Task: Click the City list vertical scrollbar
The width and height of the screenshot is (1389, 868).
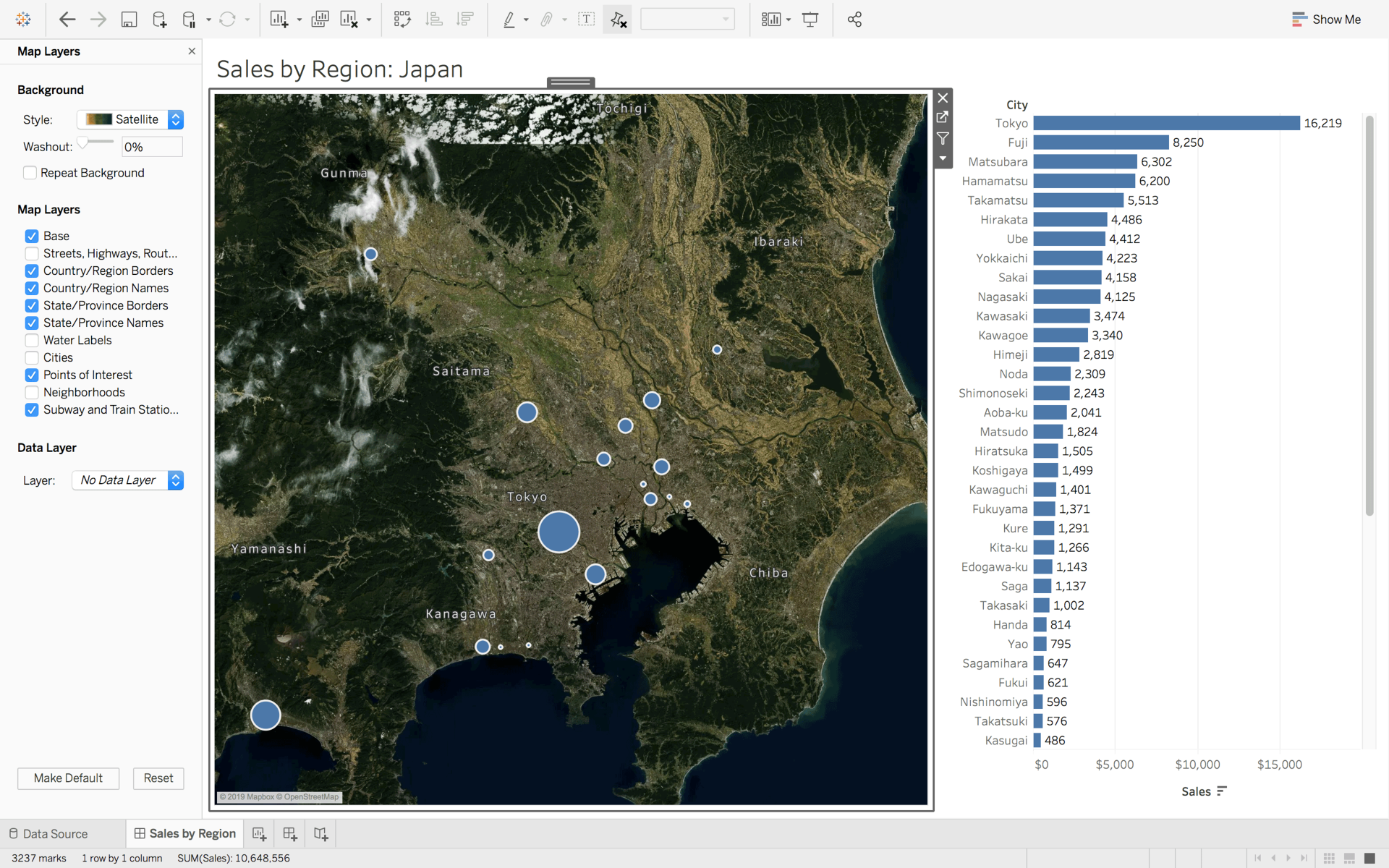Action: pos(1369,315)
